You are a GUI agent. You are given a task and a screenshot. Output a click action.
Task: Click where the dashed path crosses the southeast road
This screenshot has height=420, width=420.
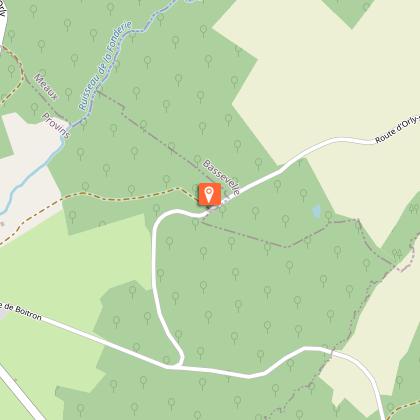coord(332,352)
